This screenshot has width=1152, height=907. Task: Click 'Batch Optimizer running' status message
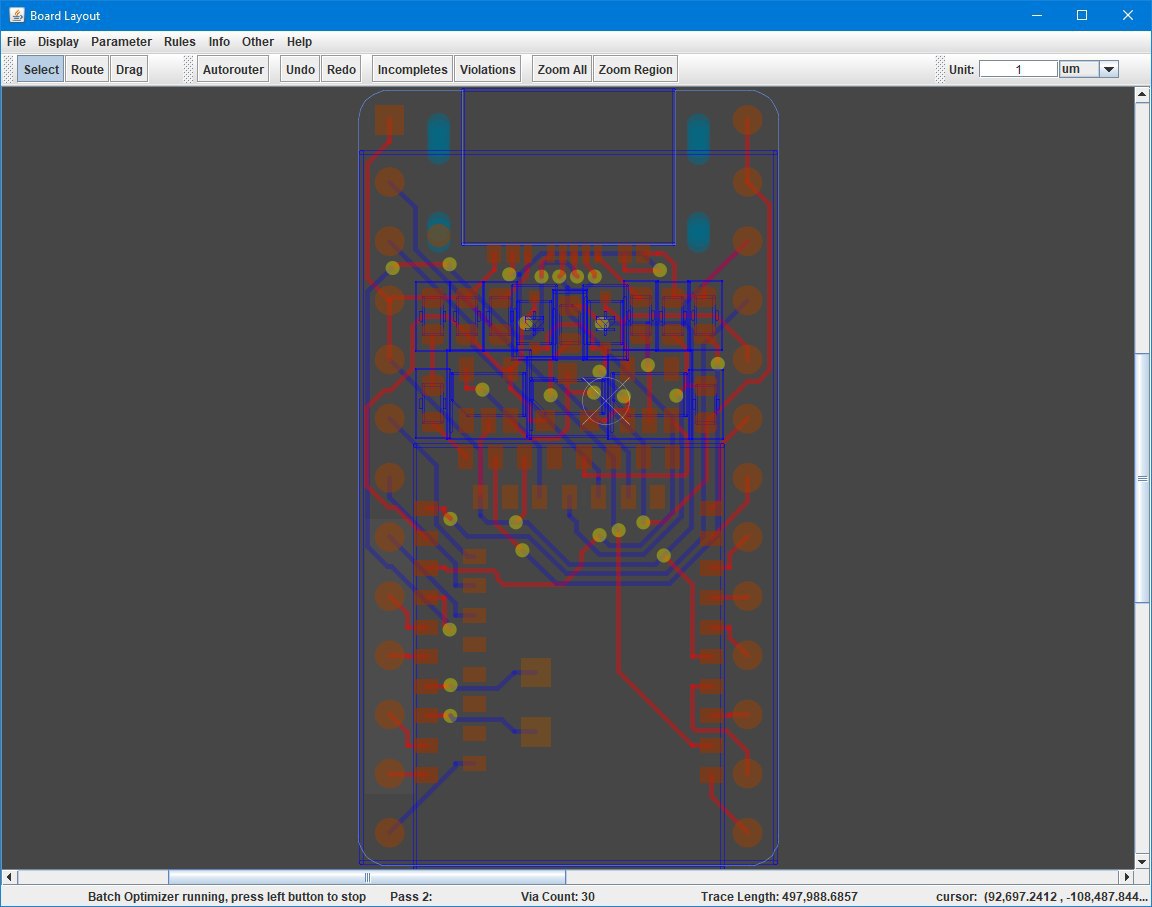(x=227, y=897)
